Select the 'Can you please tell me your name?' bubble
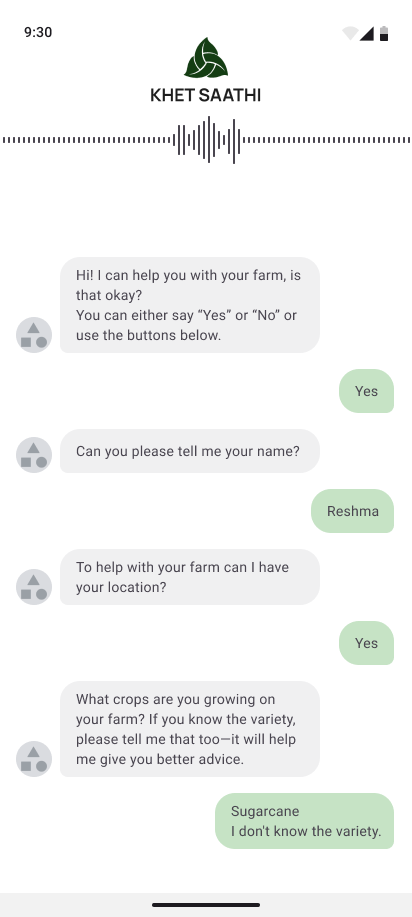This screenshot has height=917, width=412. pyautogui.click(x=190, y=451)
